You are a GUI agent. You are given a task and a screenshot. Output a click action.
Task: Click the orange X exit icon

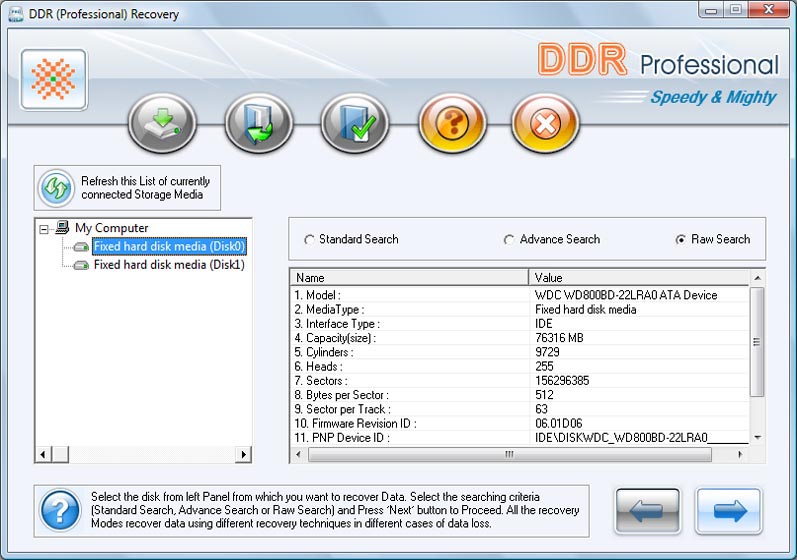tap(546, 124)
